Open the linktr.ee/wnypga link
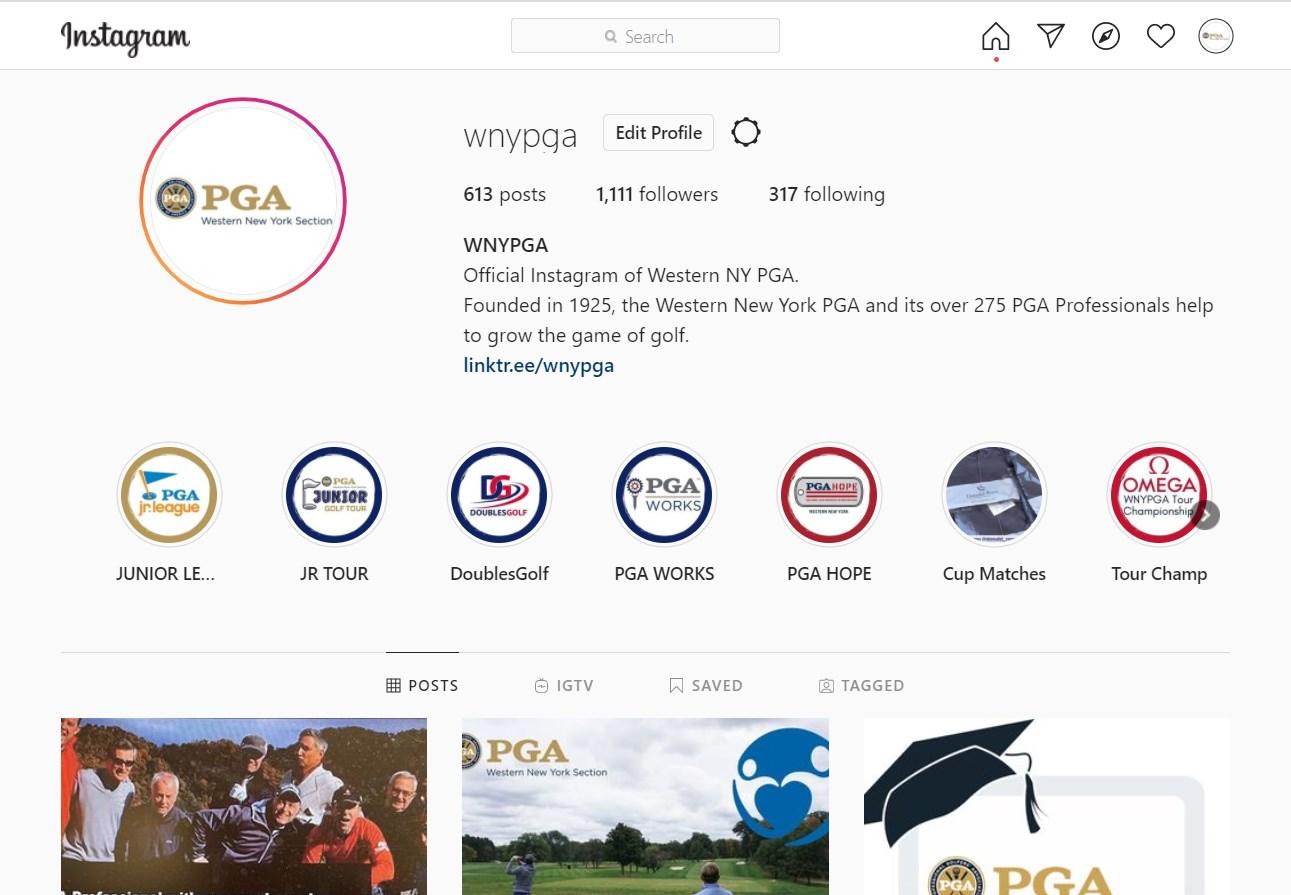The height and width of the screenshot is (895, 1291). [x=538, y=365]
